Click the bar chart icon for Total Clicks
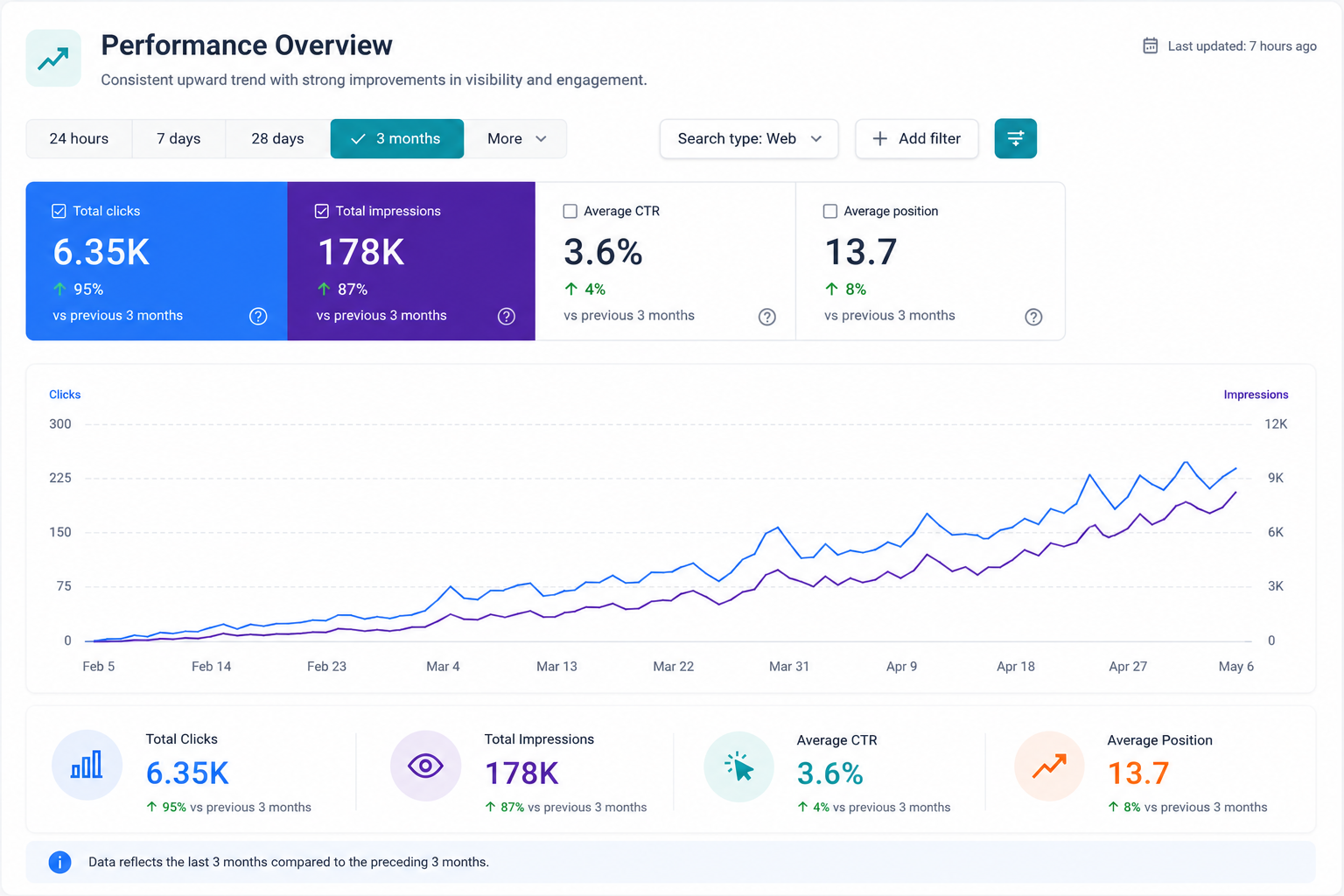This screenshot has height=896, width=1344. (x=87, y=766)
